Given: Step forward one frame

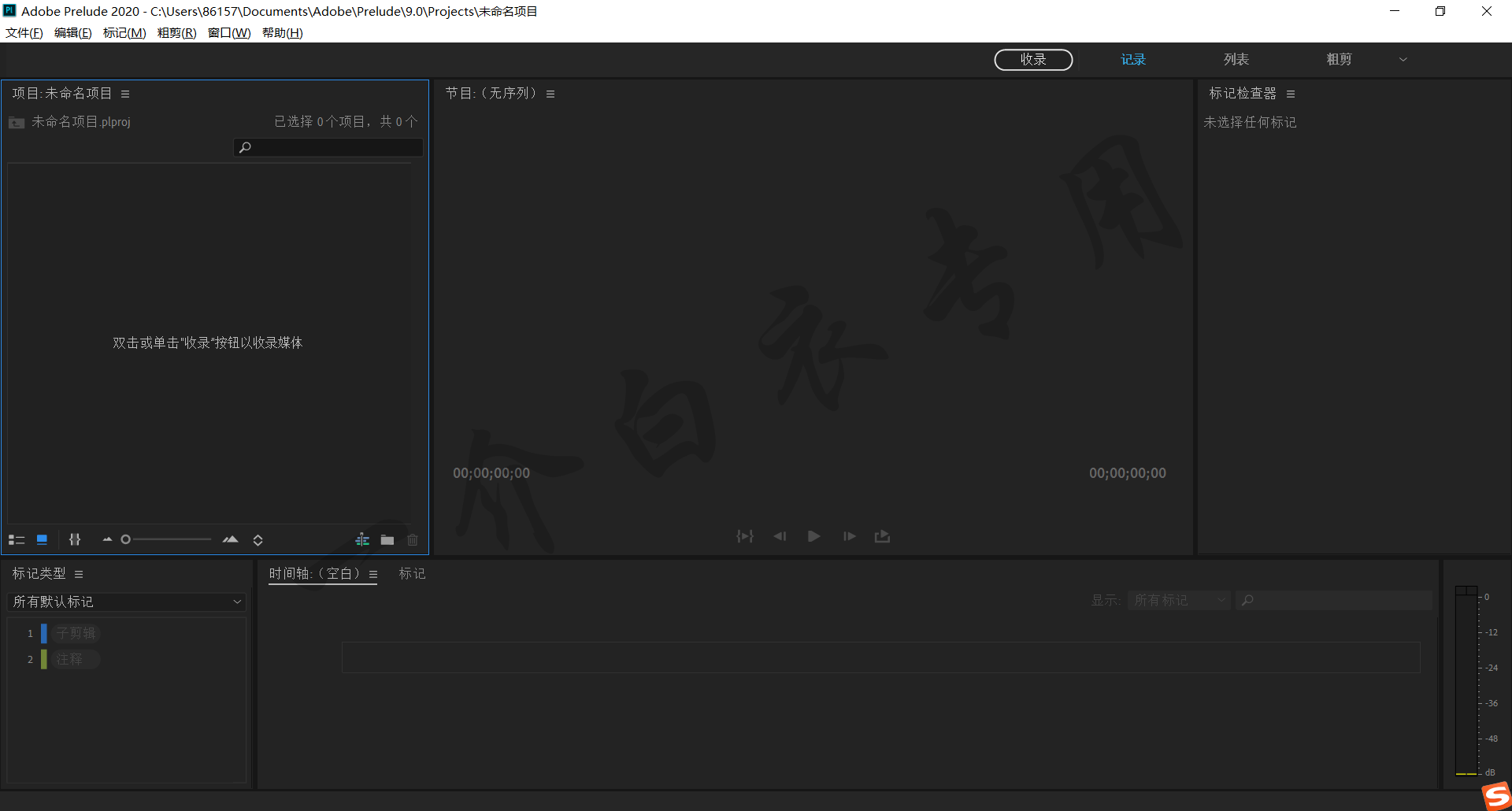Looking at the screenshot, I should (849, 536).
